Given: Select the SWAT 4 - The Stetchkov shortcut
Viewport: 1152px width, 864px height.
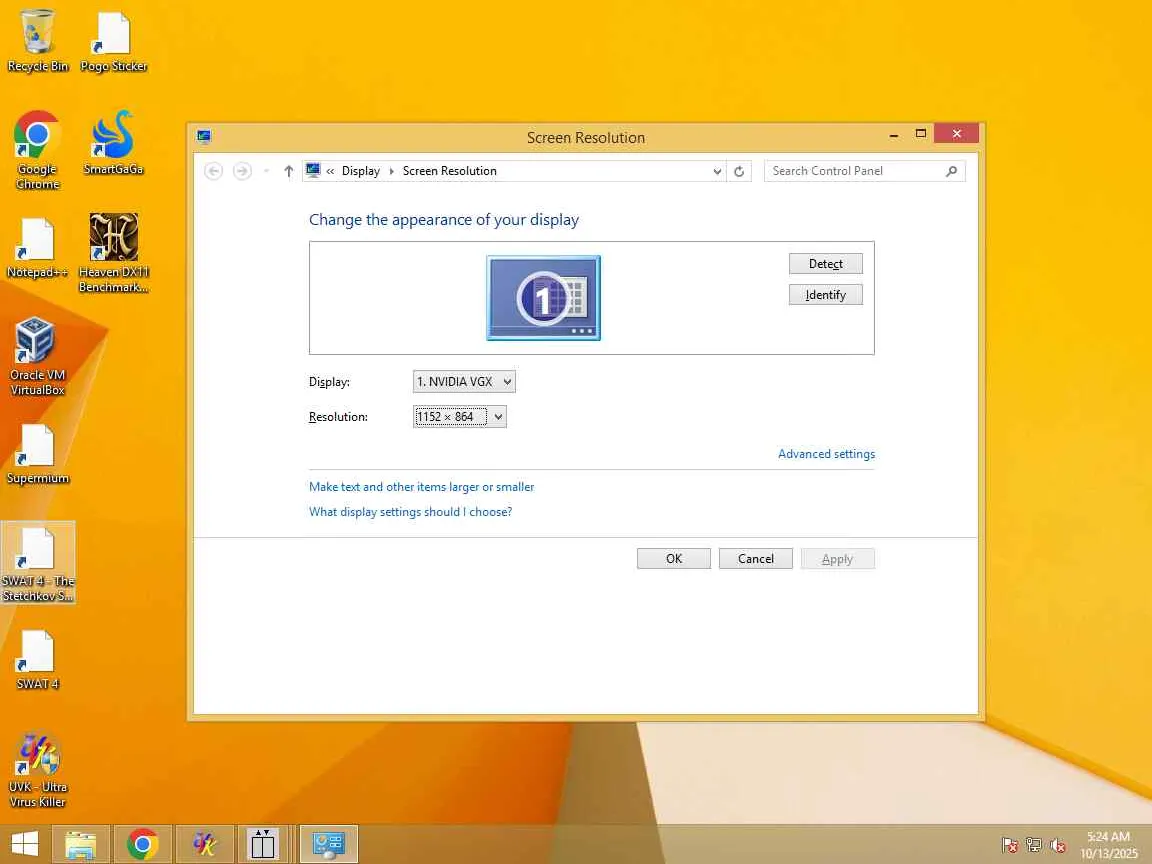Looking at the screenshot, I should pyautogui.click(x=37, y=563).
